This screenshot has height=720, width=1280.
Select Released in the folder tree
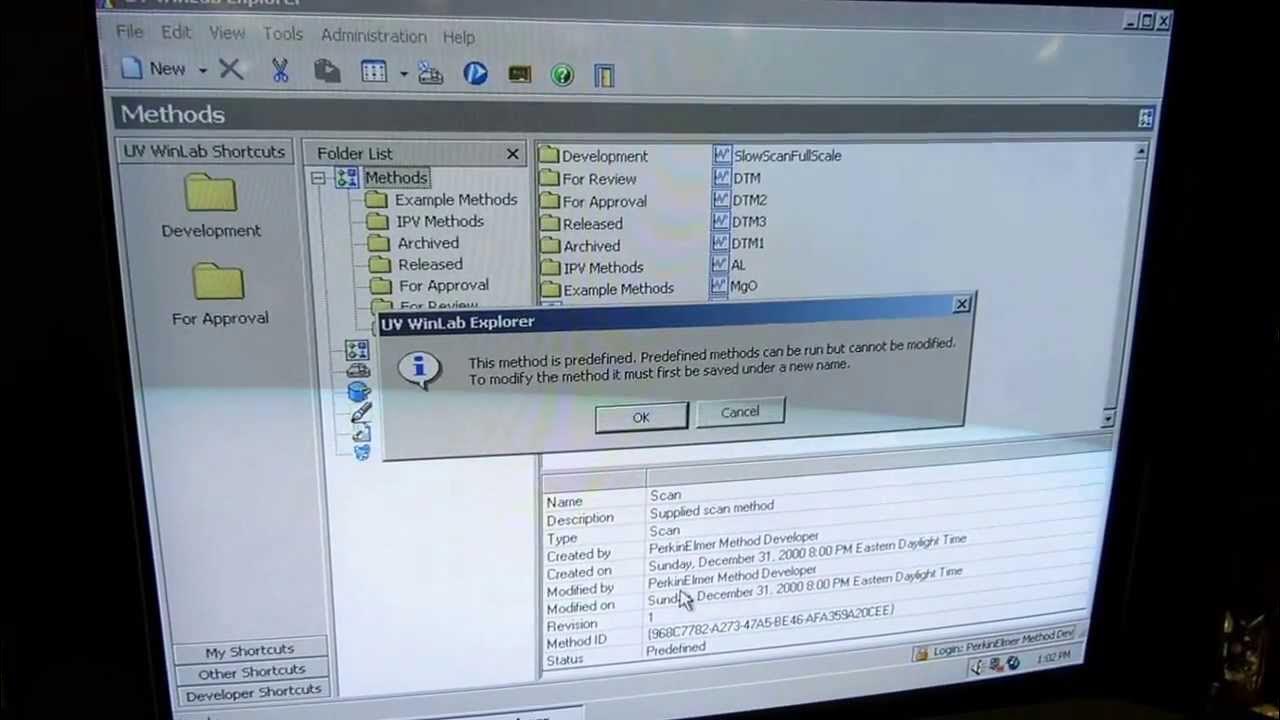pyautogui.click(x=430, y=264)
